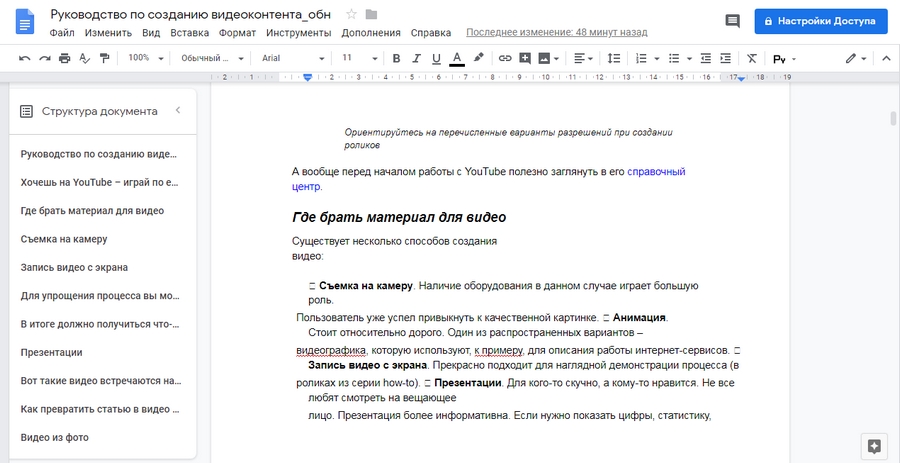900x463 pixels.
Task: Collapse the document outline panel
Action: coord(178,111)
